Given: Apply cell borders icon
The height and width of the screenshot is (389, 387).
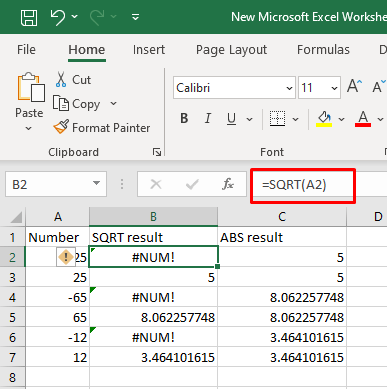Looking at the screenshot, I should click(x=277, y=119).
